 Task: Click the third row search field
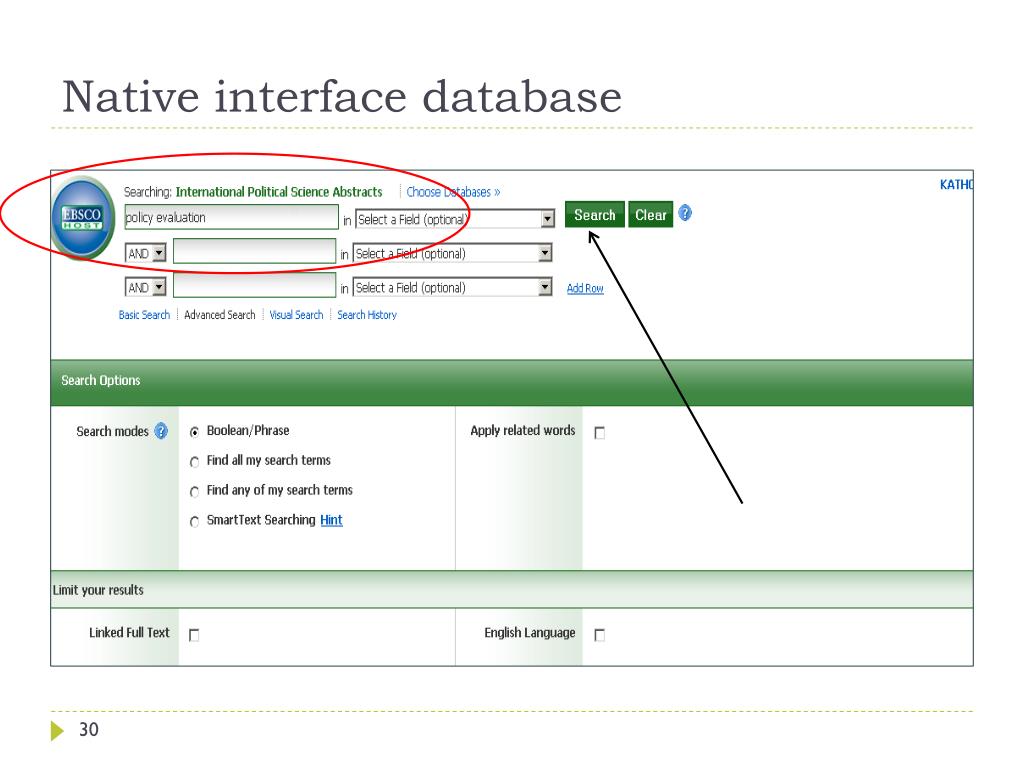(x=254, y=285)
